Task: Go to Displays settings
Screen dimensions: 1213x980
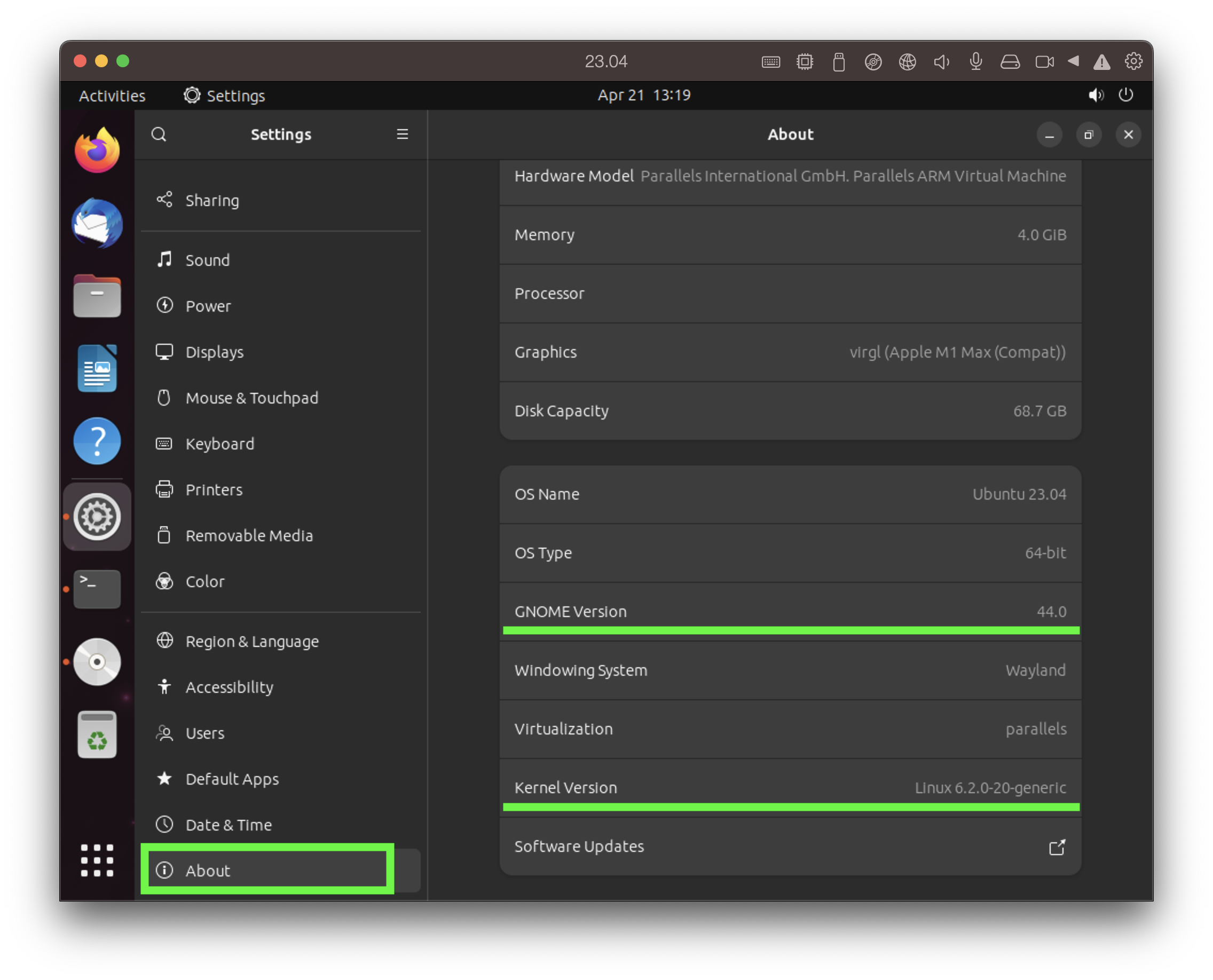Action: pyautogui.click(x=281, y=352)
